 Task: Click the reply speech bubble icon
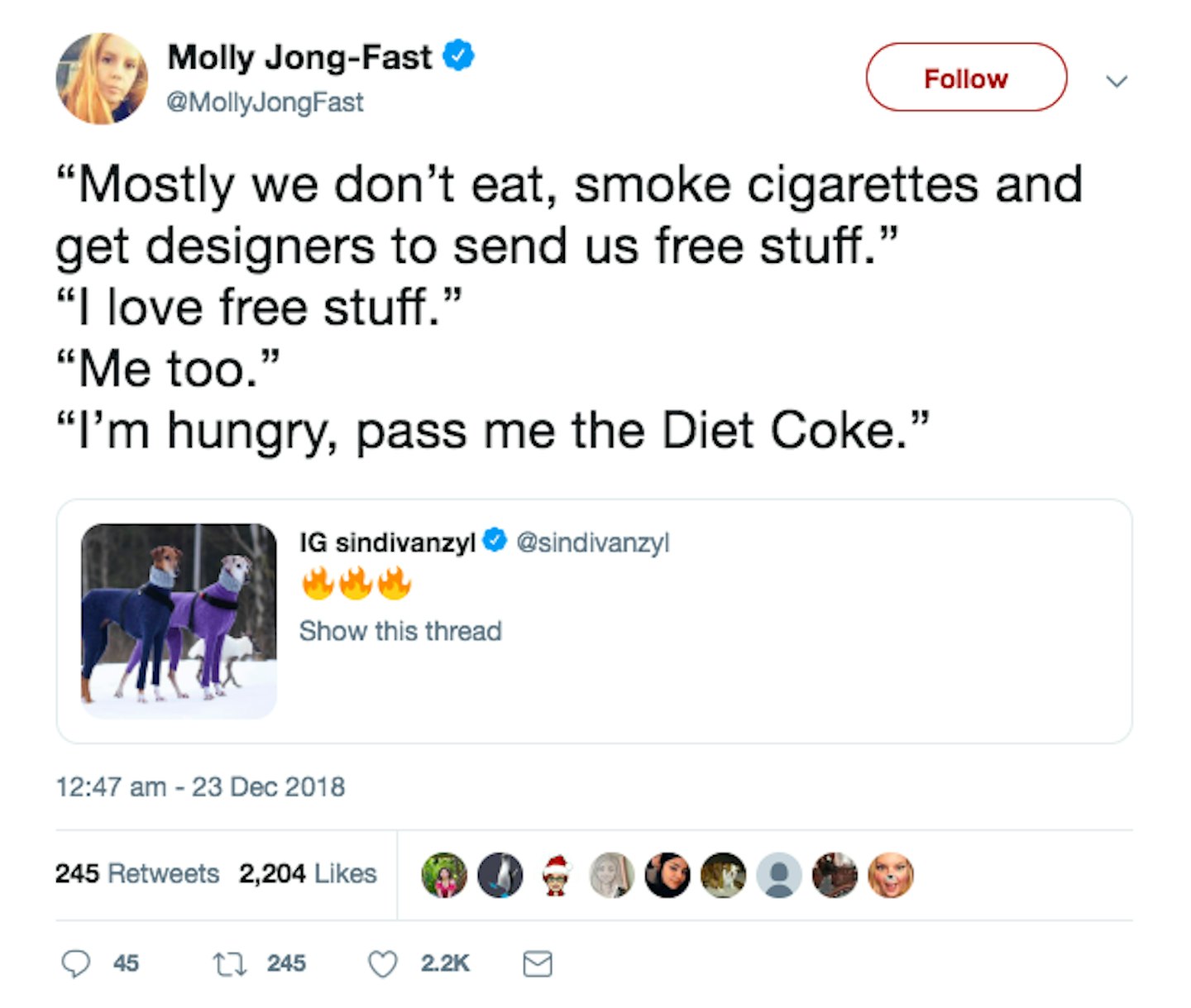pyautogui.click(x=76, y=964)
